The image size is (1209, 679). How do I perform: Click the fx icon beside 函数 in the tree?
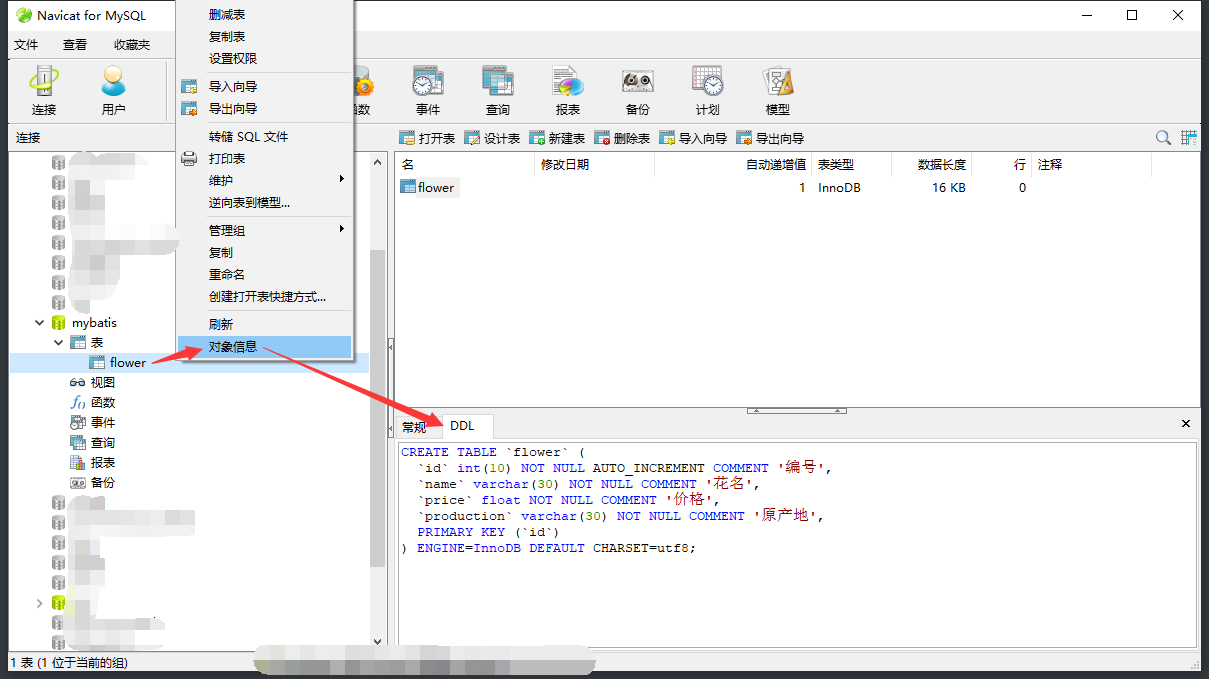(78, 402)
